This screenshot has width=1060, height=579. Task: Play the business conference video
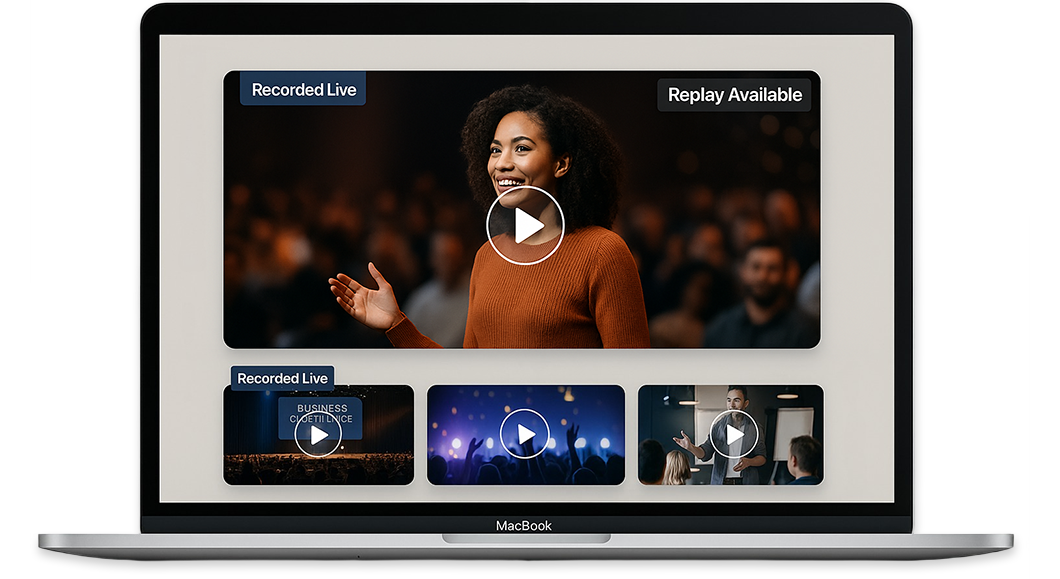(318, 436)
